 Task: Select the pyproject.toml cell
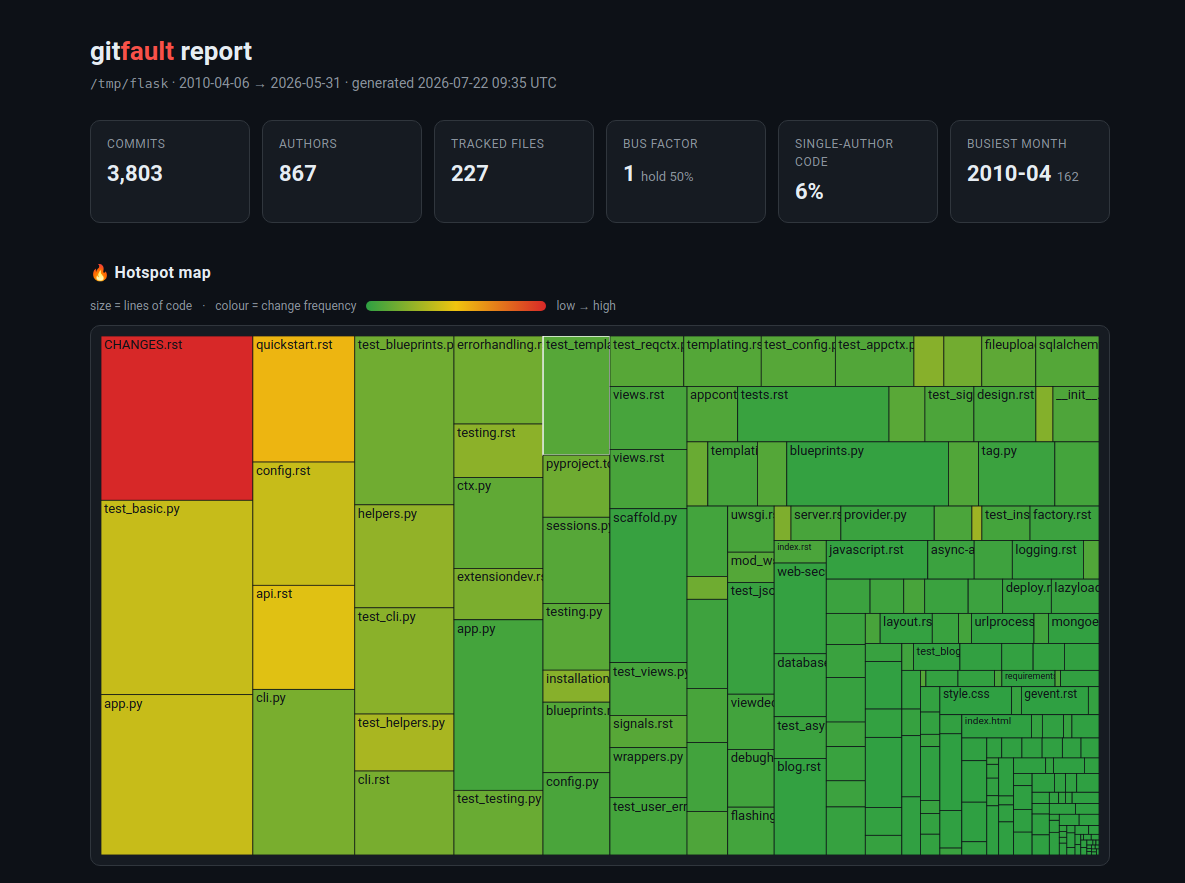click(577, 486)
